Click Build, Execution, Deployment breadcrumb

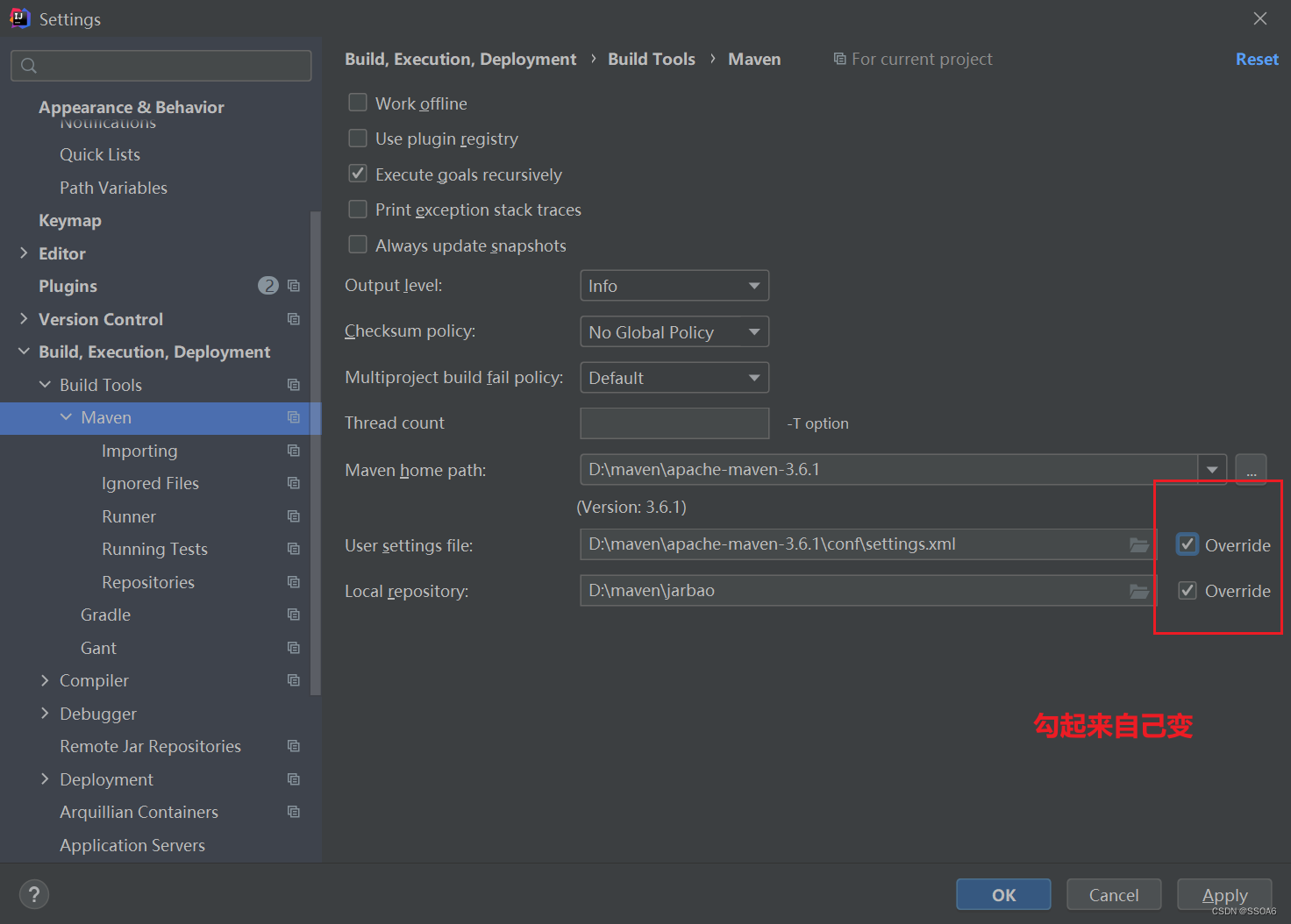point(460,59)
